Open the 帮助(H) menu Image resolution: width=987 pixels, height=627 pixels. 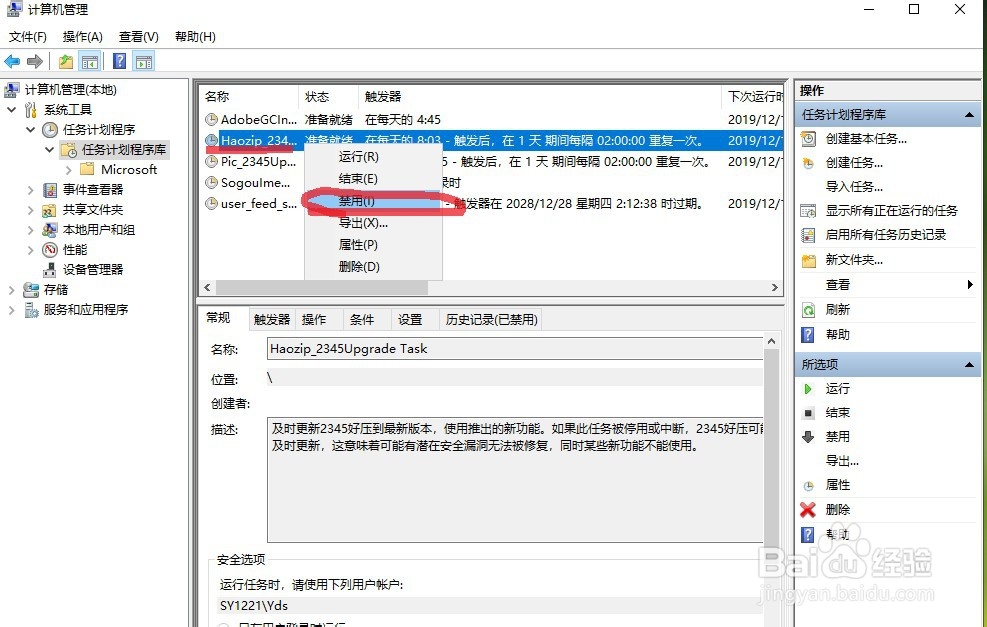195,37
